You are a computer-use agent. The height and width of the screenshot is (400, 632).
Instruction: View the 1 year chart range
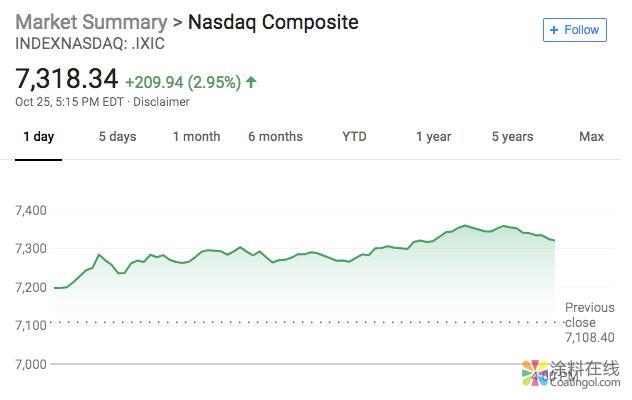[433, 137]
